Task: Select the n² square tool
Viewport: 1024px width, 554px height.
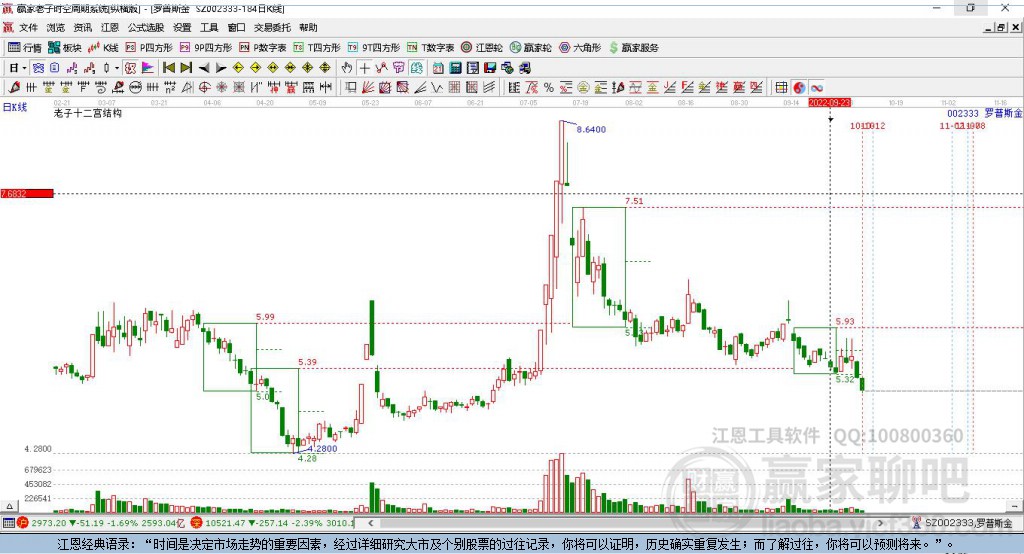Action: 170,88
